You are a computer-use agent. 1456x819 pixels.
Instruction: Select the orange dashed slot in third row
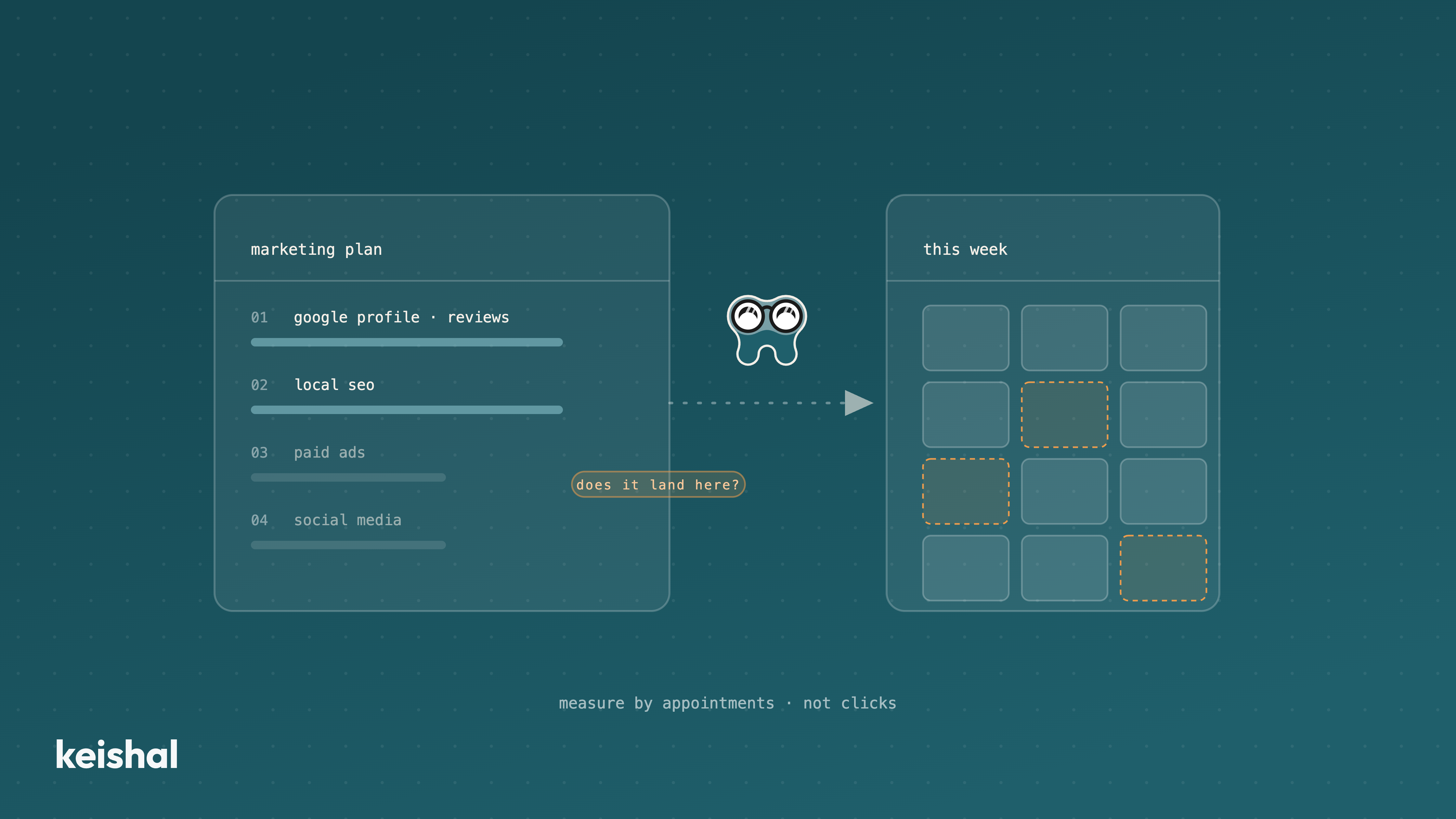click(965, 491)
